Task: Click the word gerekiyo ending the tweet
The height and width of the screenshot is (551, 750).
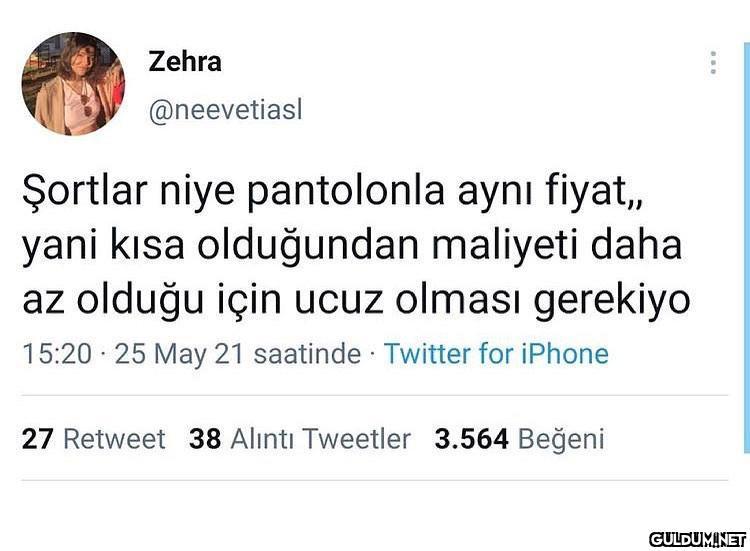Action: pyautogui.click(x=612, y=300)
